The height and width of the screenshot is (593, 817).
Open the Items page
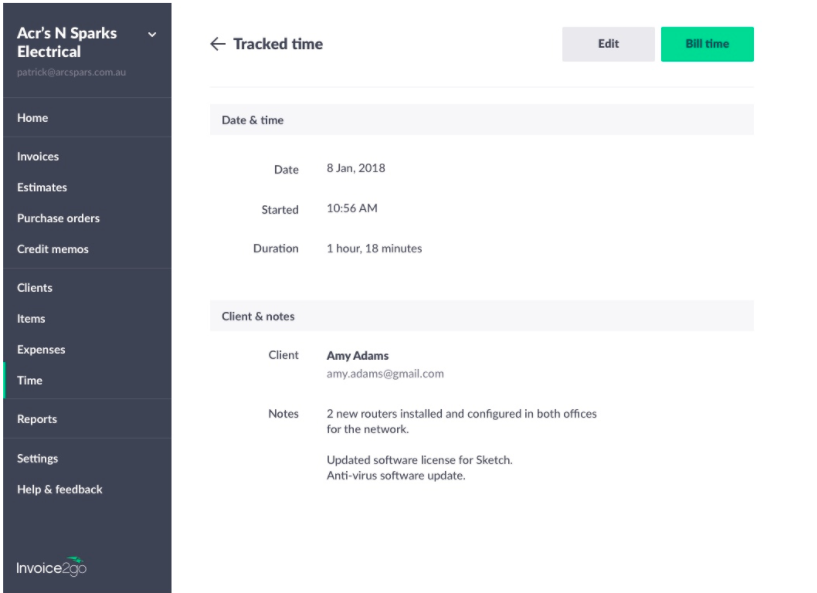click(x=31, y=318)
